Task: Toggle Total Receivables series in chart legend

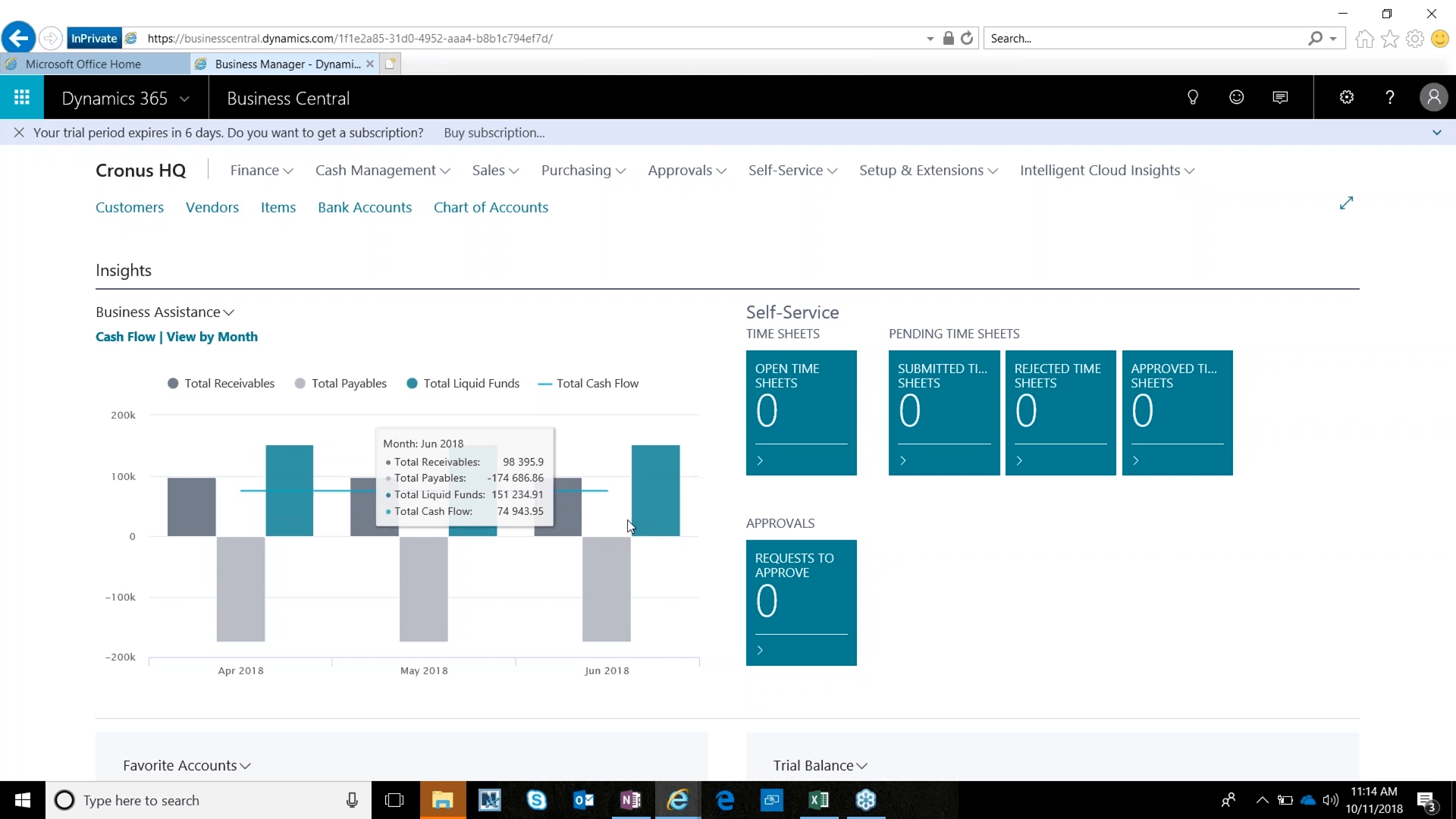Action: 221,384
